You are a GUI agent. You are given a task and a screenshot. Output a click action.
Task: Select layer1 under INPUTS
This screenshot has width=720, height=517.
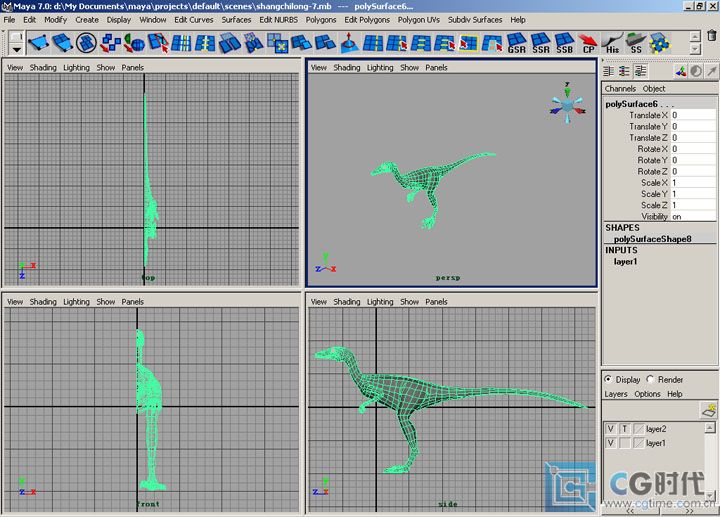pos(625,261)
